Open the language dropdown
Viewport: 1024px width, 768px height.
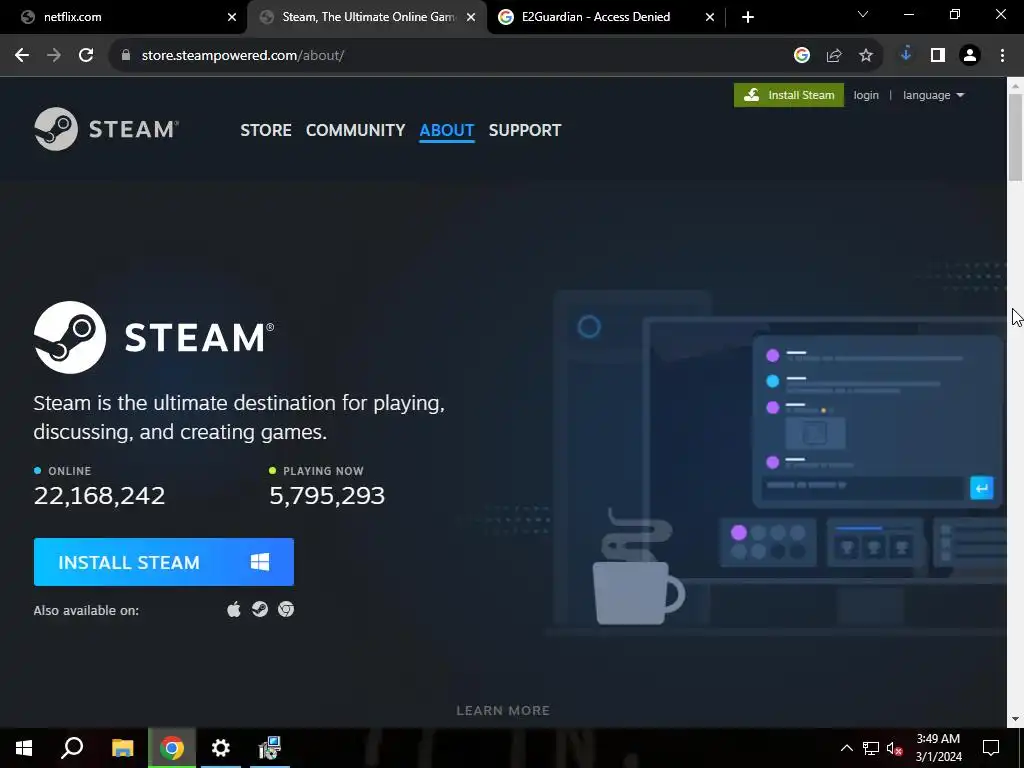[x=933, y=95]
